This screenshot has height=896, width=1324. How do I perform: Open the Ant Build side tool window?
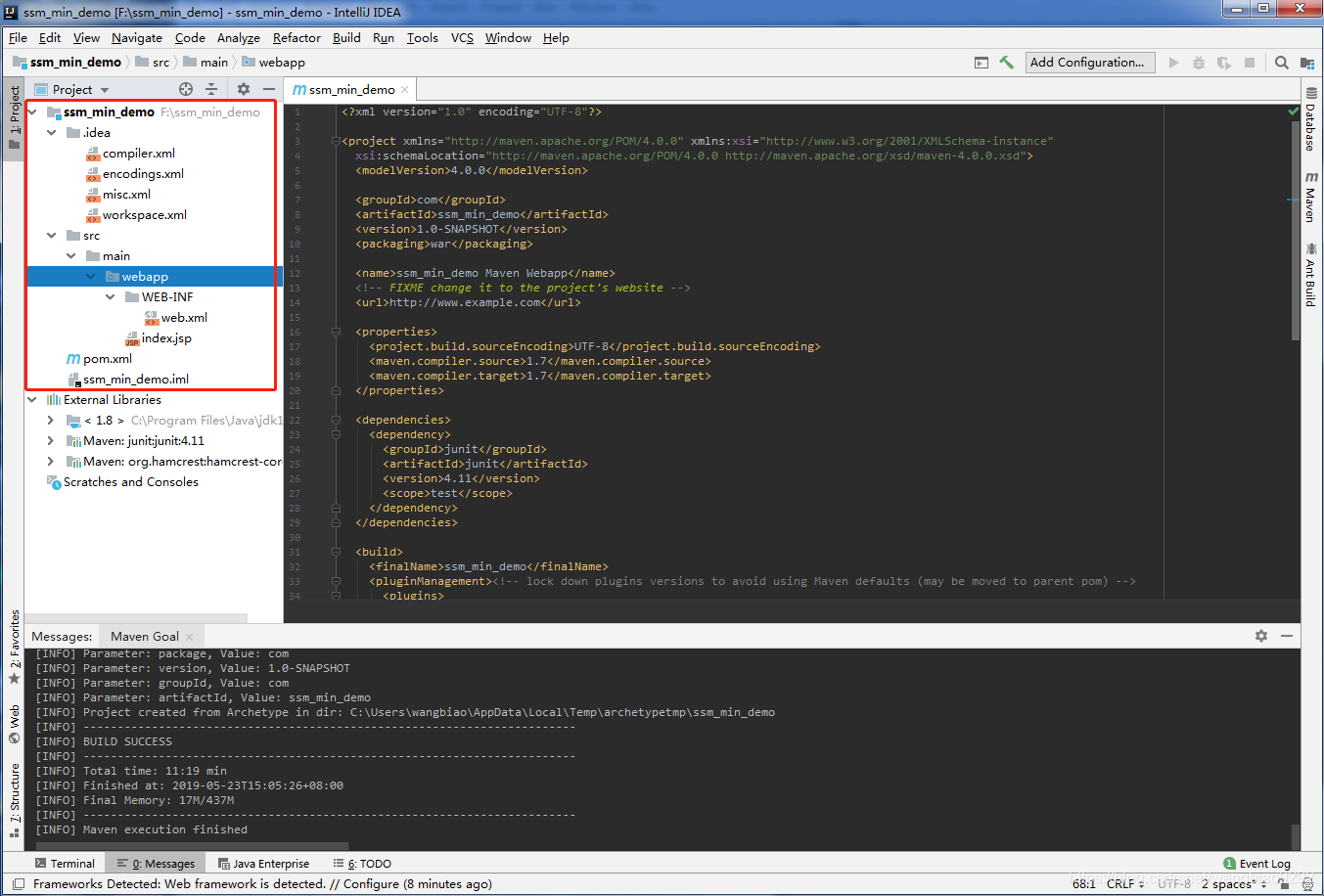tap(1311, 275)
